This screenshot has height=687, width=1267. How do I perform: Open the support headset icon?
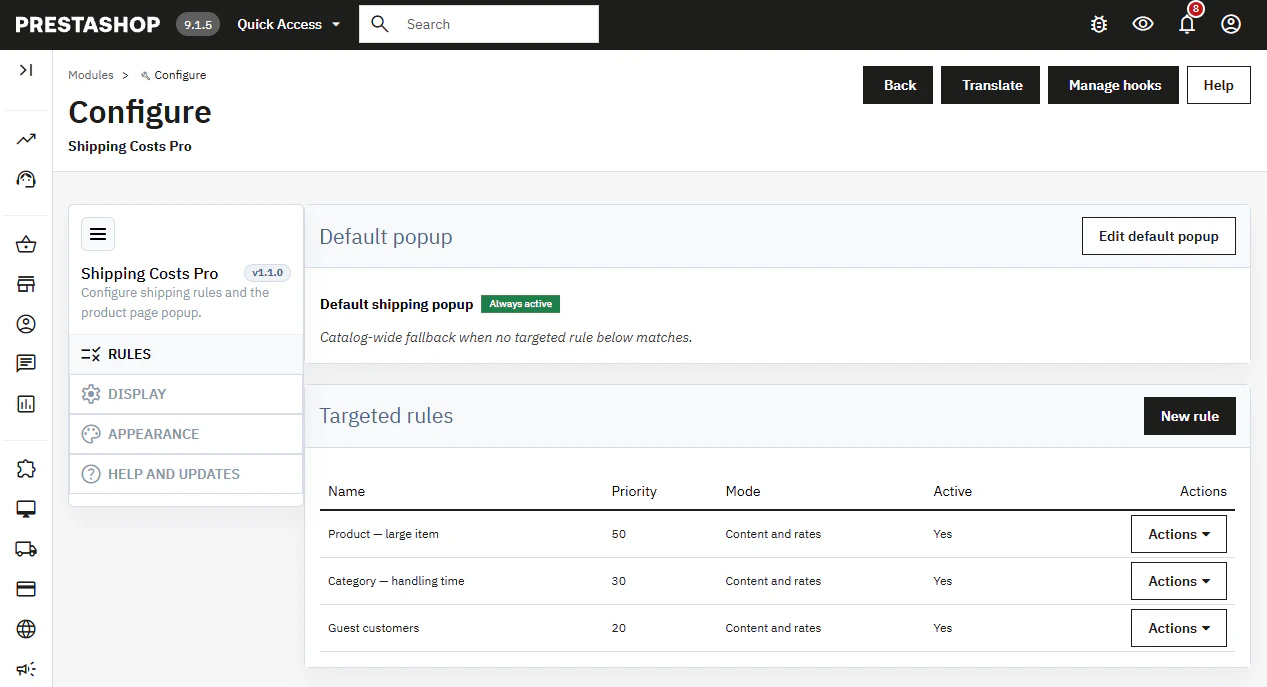26,179
